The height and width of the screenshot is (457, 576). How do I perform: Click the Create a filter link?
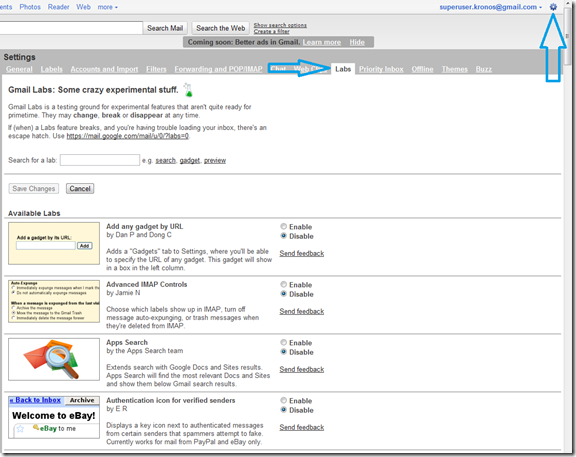(271, 32)
